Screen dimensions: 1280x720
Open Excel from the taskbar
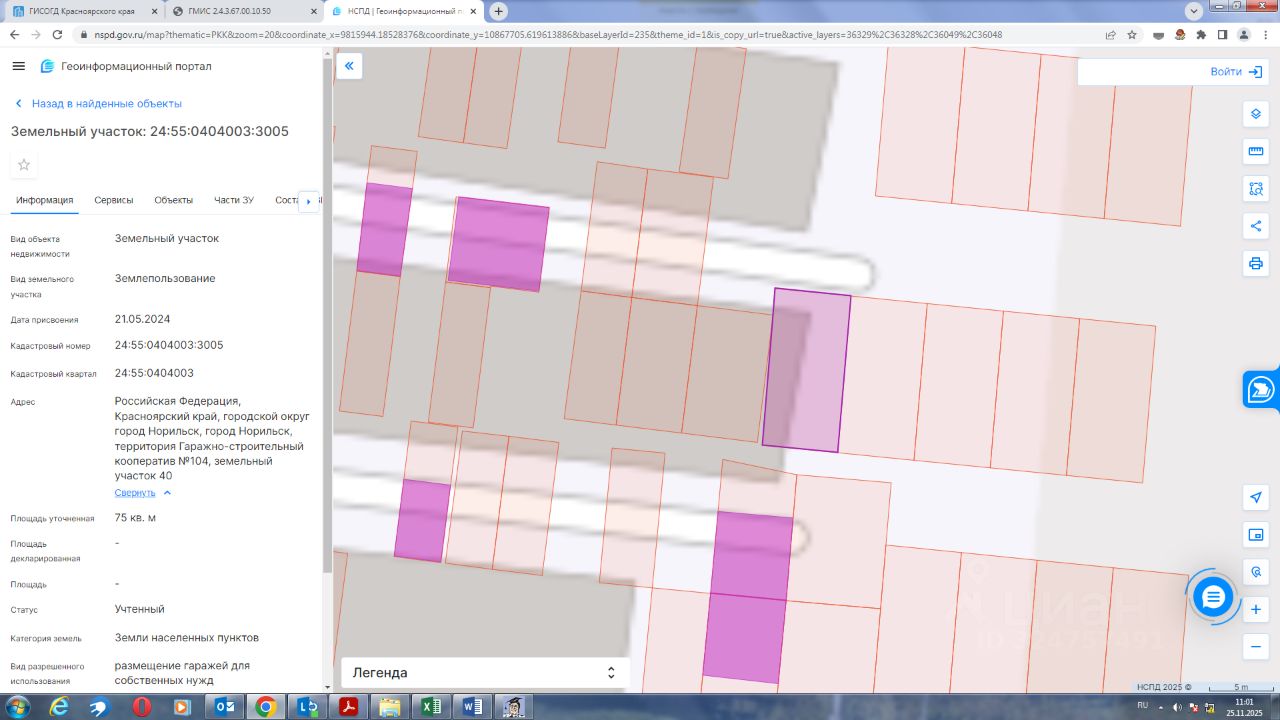(431, 707)
